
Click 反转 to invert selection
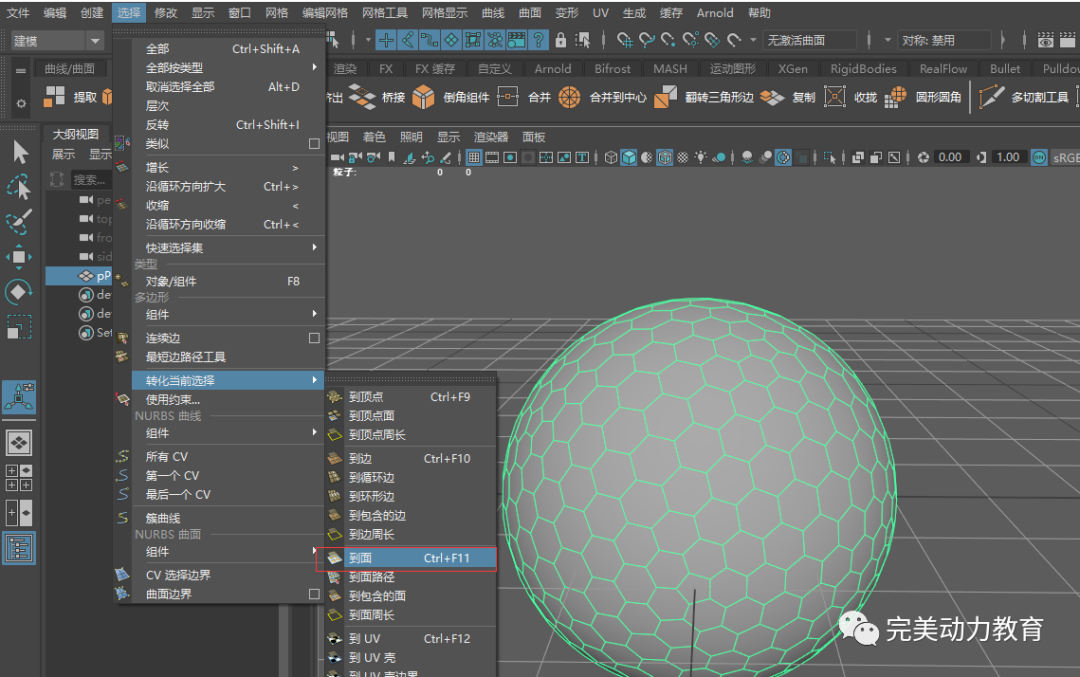(157, 125)
